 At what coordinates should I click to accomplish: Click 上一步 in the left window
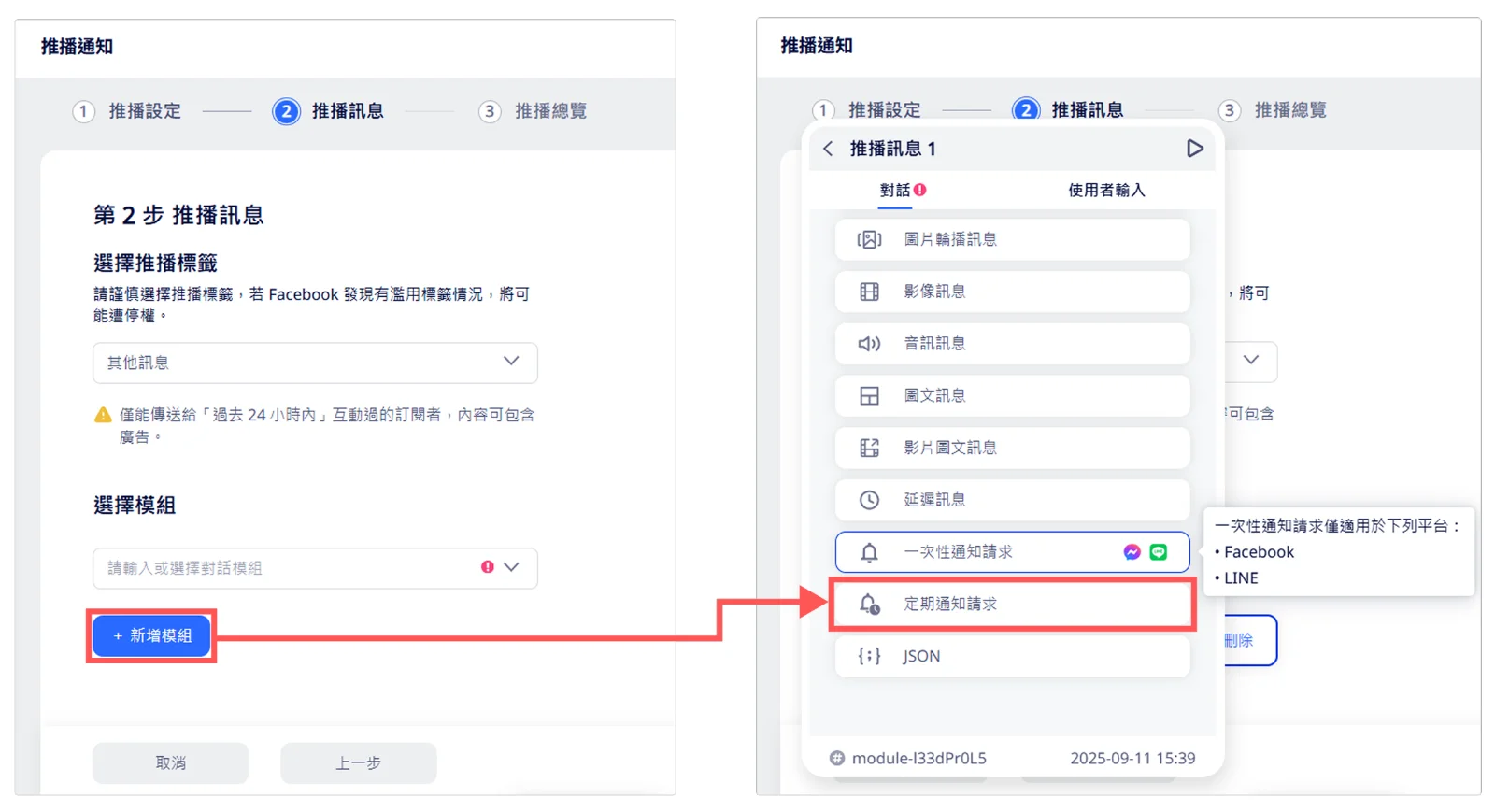tap(358, 763)
